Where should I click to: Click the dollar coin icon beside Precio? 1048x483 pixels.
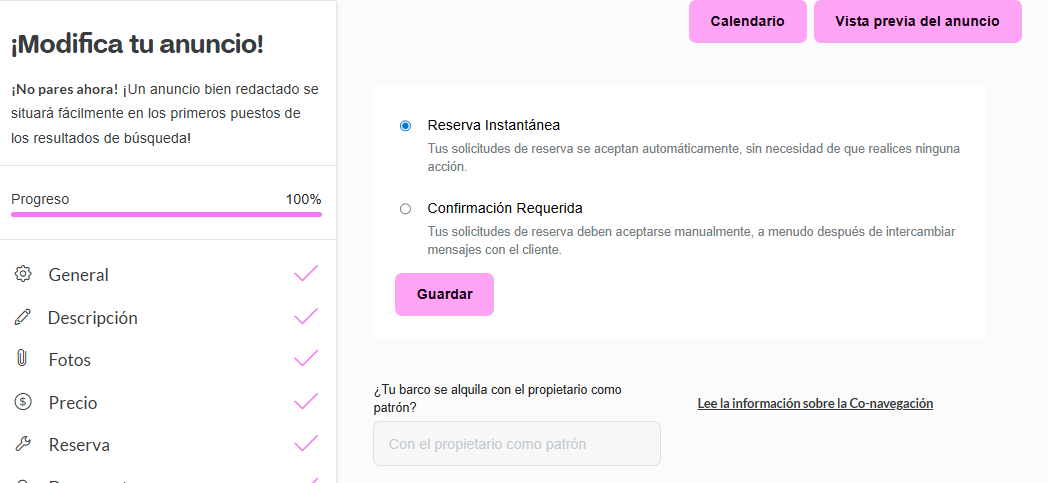(23, 402)
